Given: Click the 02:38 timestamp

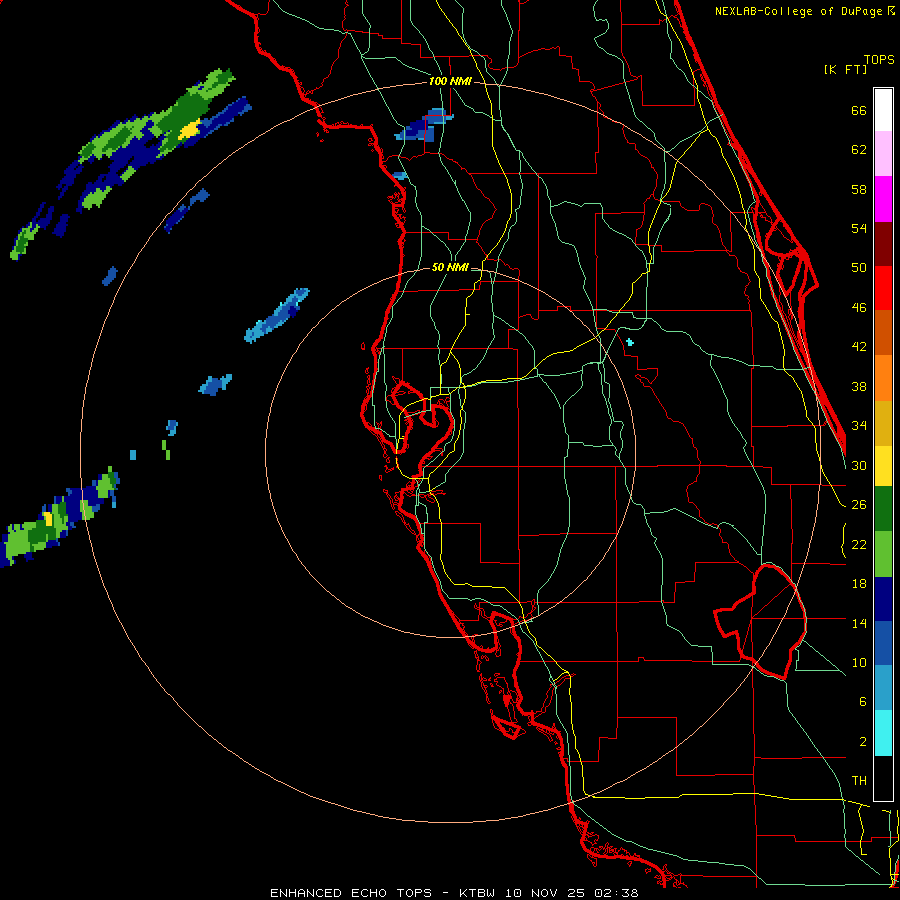Looking at the screenshot, I should 617,893.
